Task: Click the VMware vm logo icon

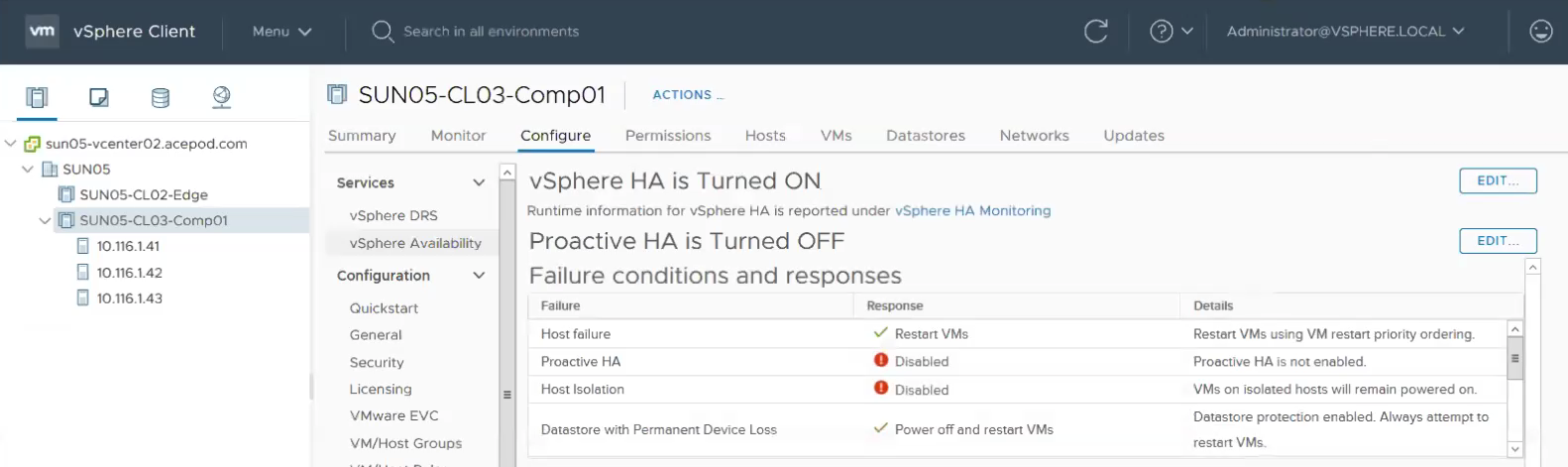Action: (42, 31)
